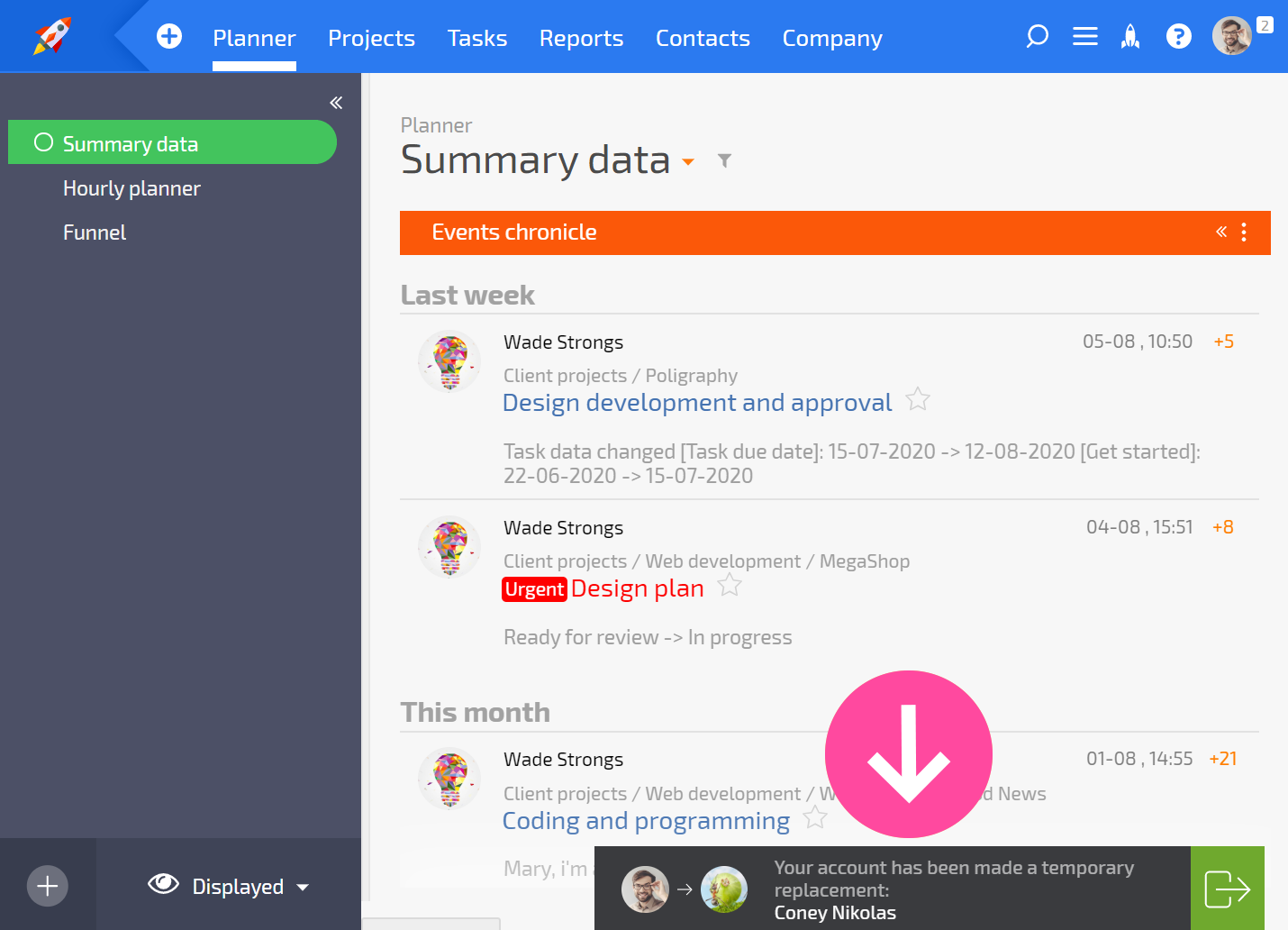The image size is (1288, 930).
Task: Click the round plus button at sidebar bottom
Action: pyautogui.click(x=48, y=886)
